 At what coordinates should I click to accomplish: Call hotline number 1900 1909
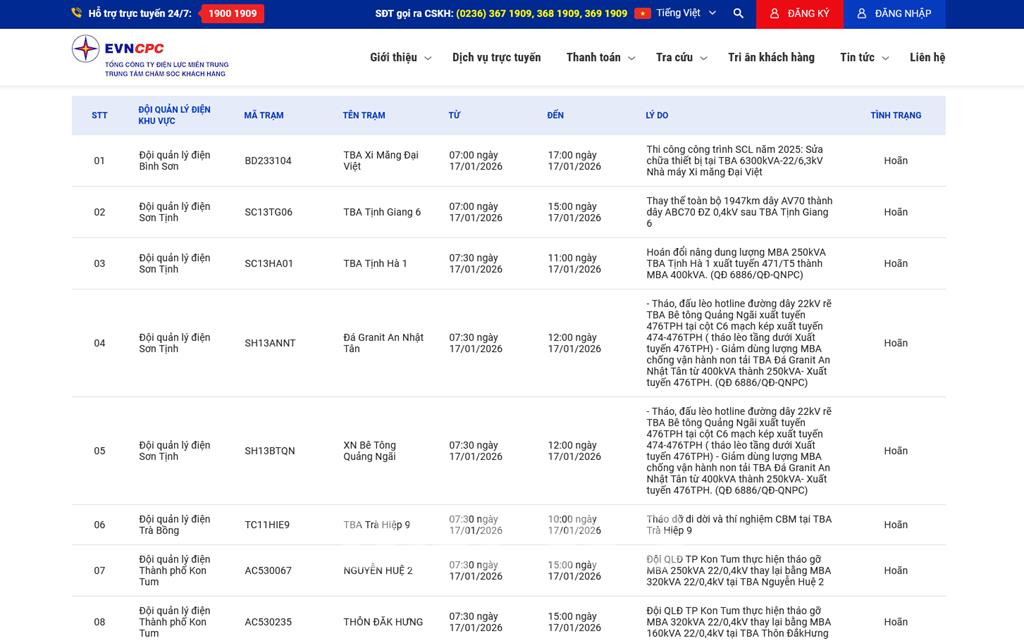(232, 14)
